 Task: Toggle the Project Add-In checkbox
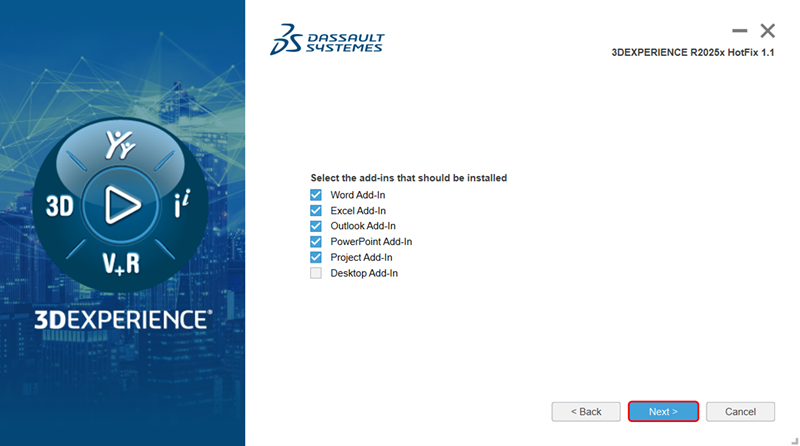click(x=316, y=257)
